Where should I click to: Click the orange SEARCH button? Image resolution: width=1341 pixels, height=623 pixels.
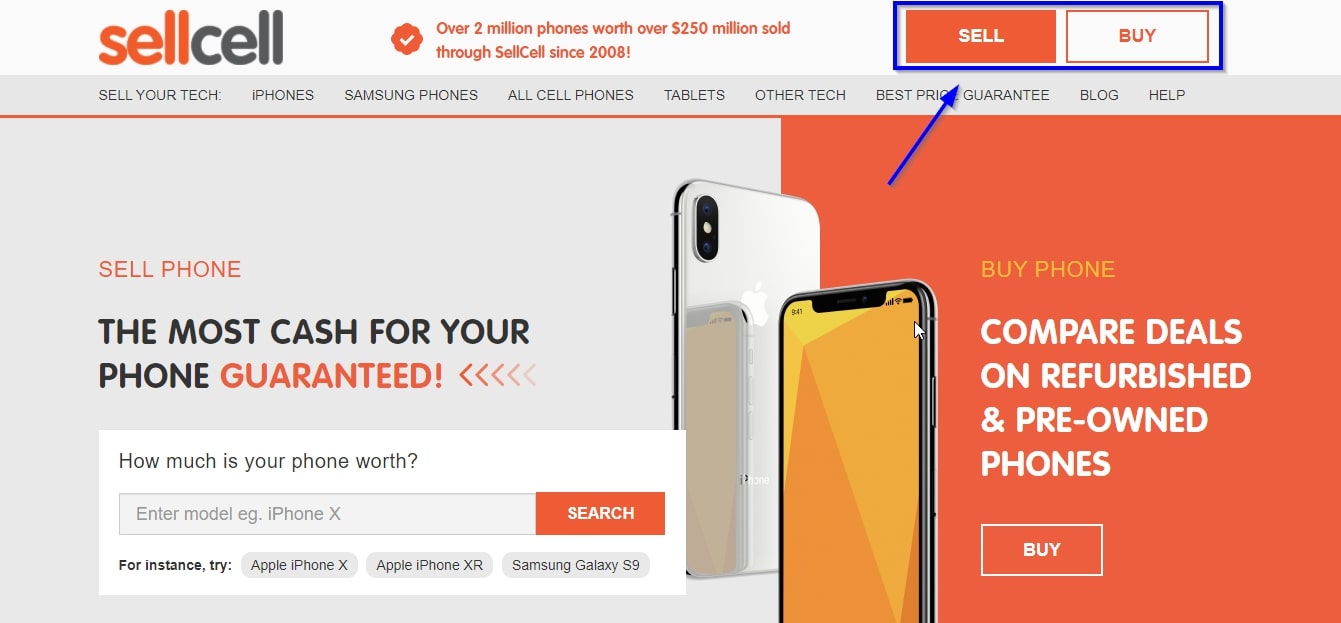tap(600, 513)
